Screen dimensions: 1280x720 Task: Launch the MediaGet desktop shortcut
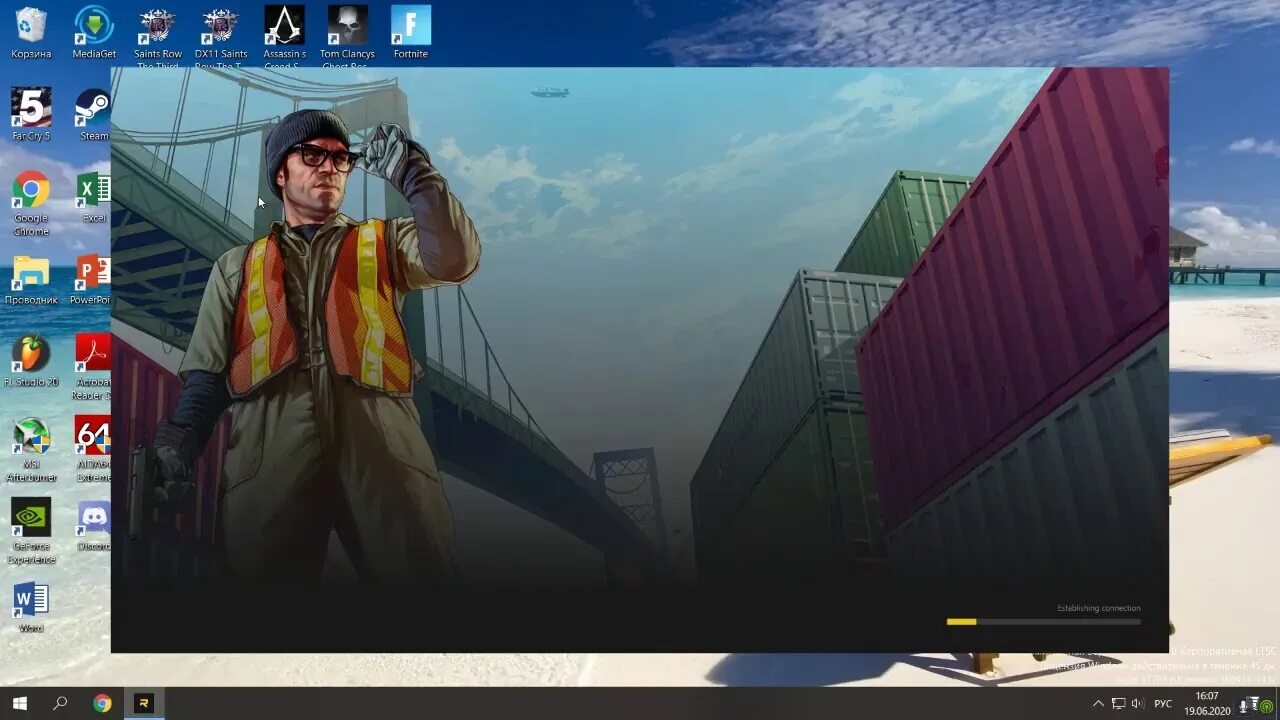point(94,33)
